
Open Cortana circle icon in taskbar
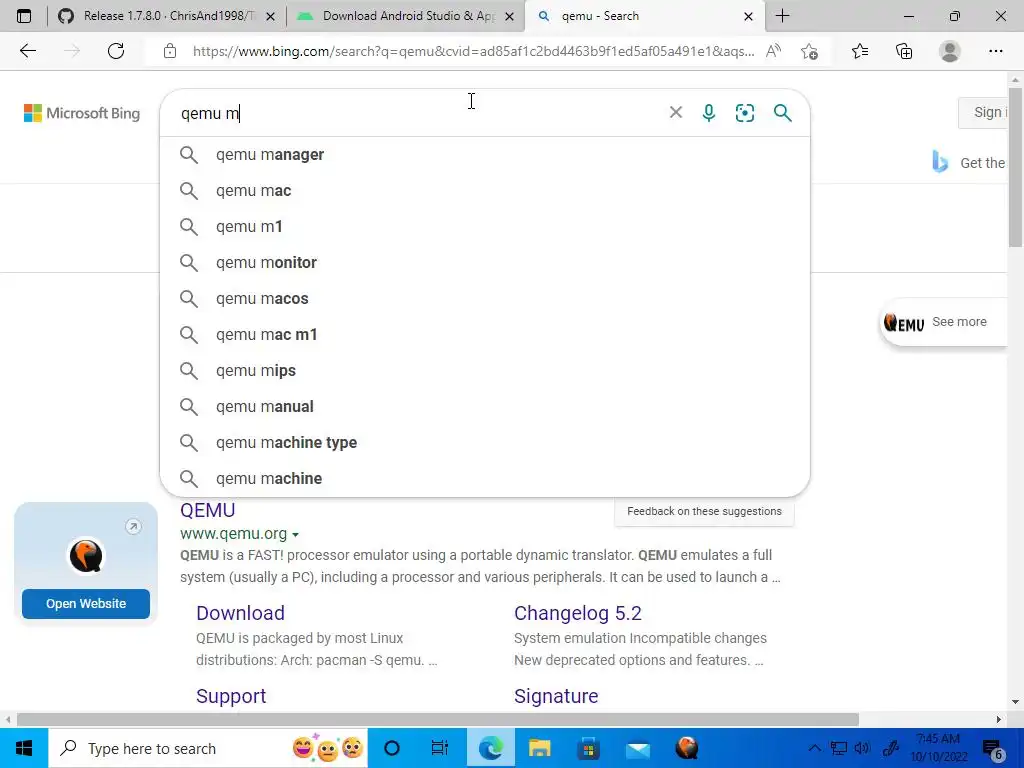pos(392,748)
